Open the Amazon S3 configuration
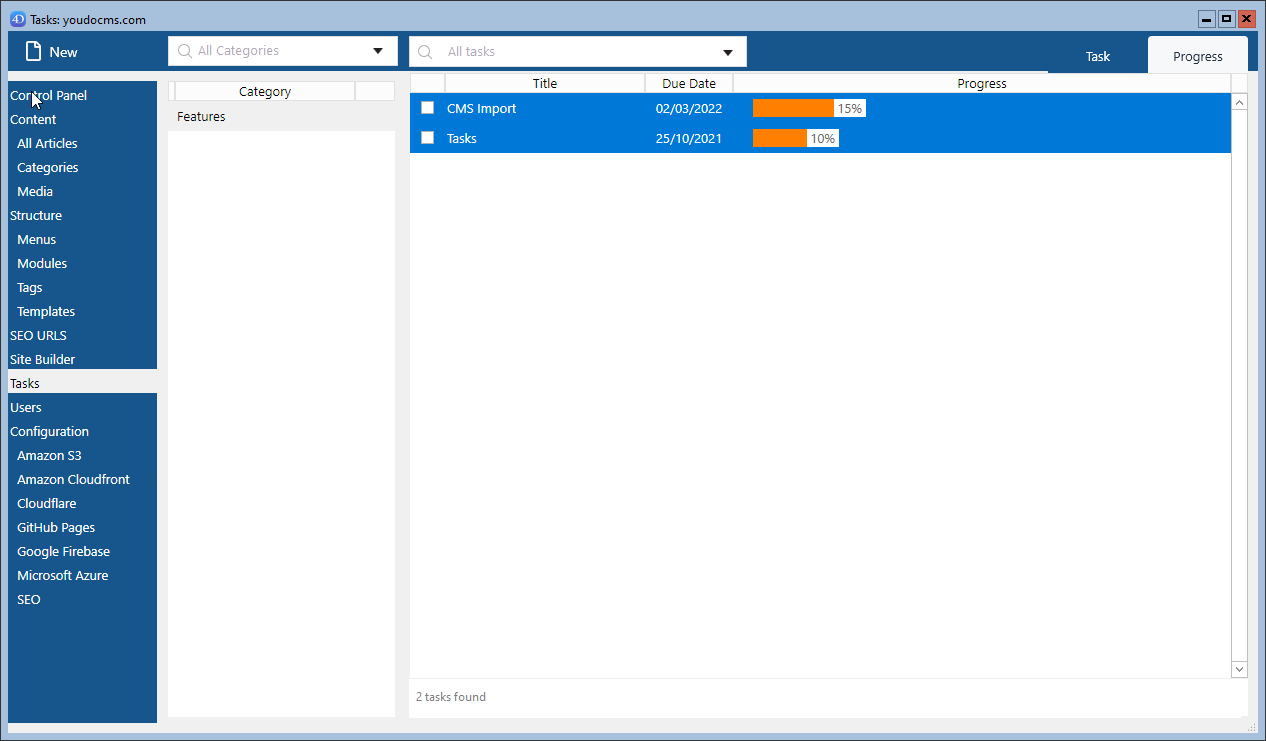This screenshot has height=741, width=1266. coord(49,456)
